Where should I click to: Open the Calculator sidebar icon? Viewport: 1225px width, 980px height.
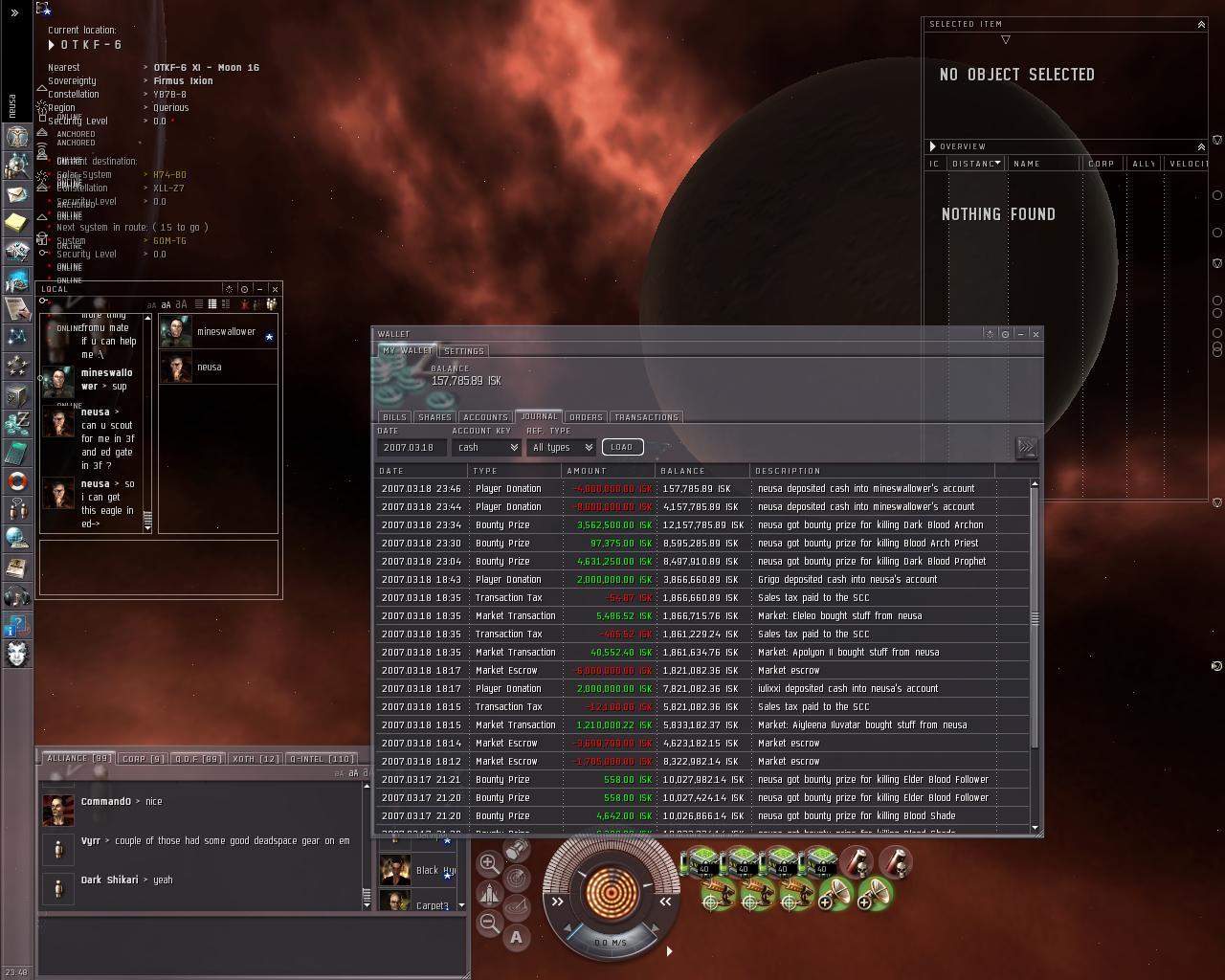click(17, 452)
